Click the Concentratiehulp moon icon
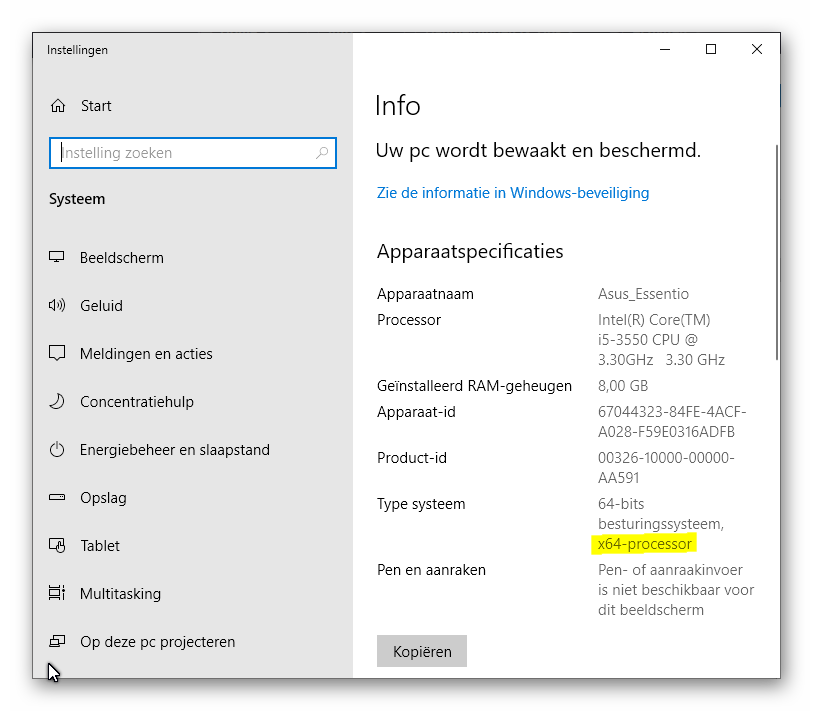Screen dimensions: 813x711 (x=57, y=401)
